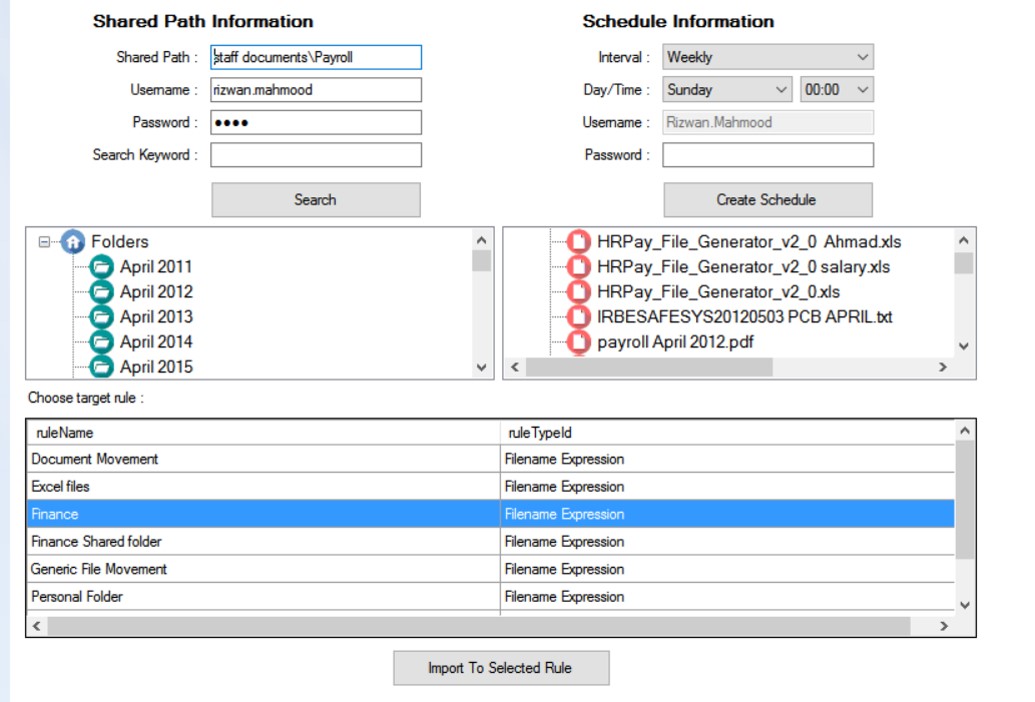Select the Personal Folder rule row
This screenshot has width=1035, height=702.
click(262, 597)
